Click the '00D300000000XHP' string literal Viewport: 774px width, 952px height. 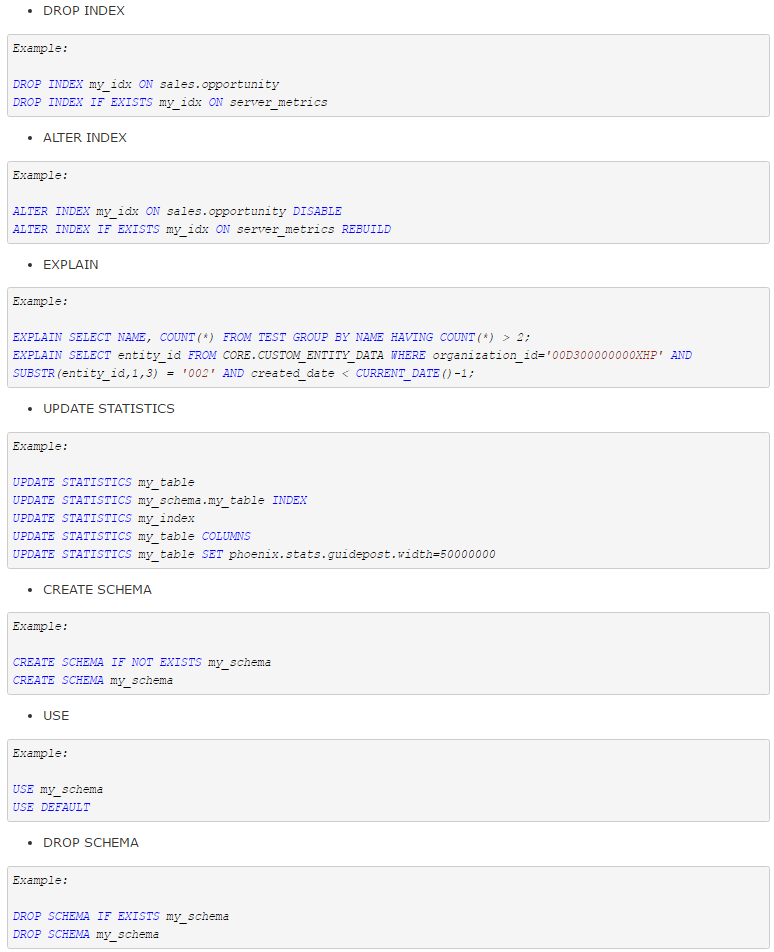605,355
